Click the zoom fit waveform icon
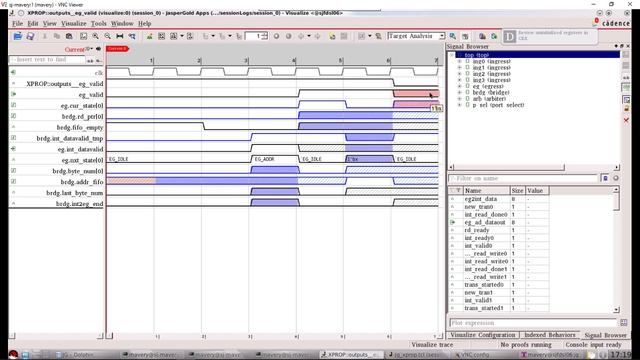 click(83, 36)
